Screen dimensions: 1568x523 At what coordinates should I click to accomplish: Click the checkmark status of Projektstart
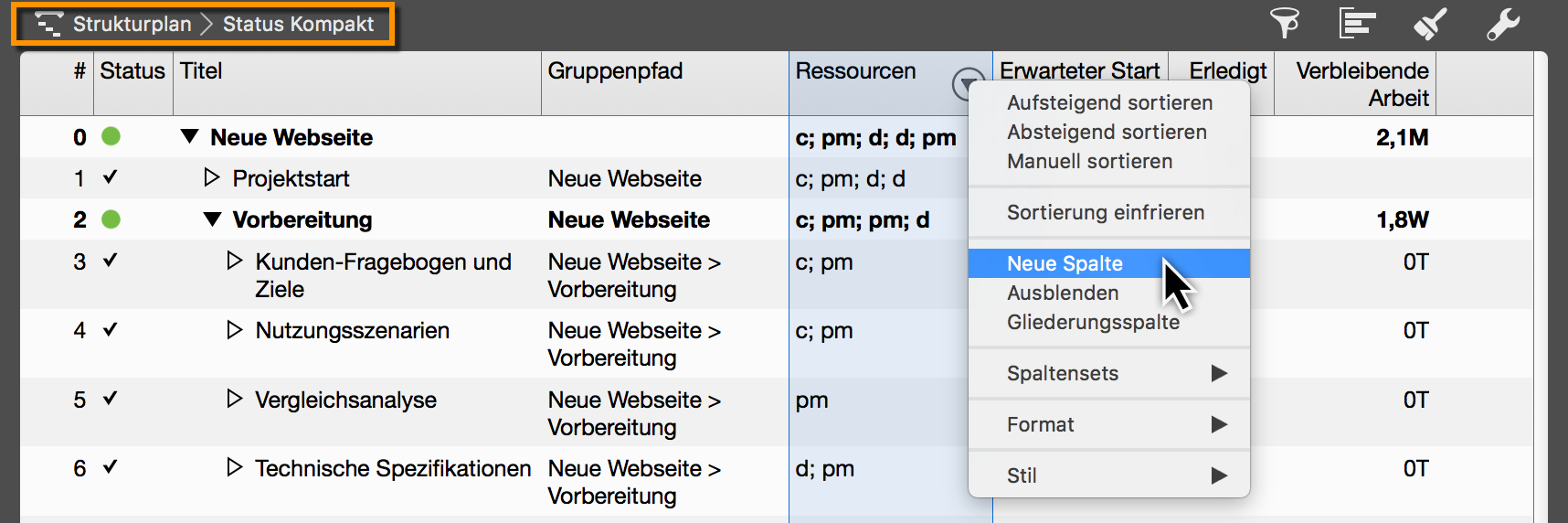[x=111, y=177]
